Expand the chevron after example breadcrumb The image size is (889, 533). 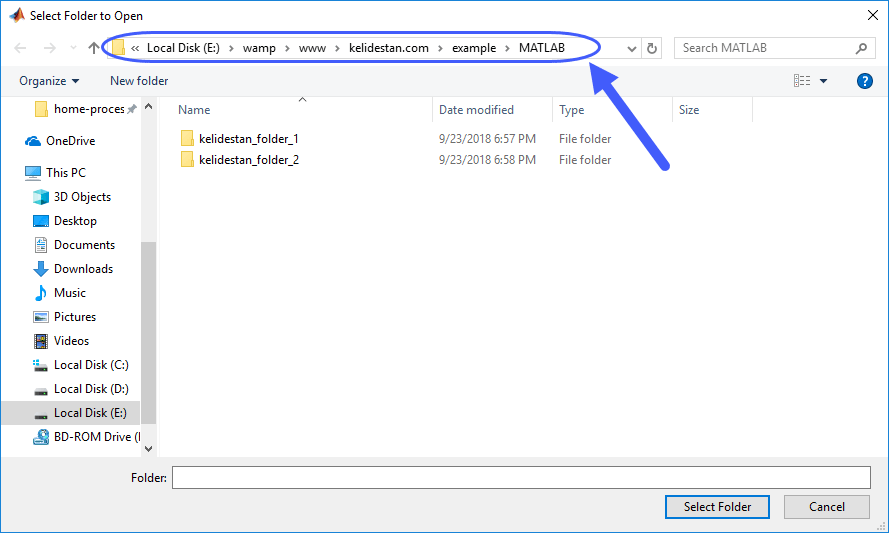click(x=507, y=48)
